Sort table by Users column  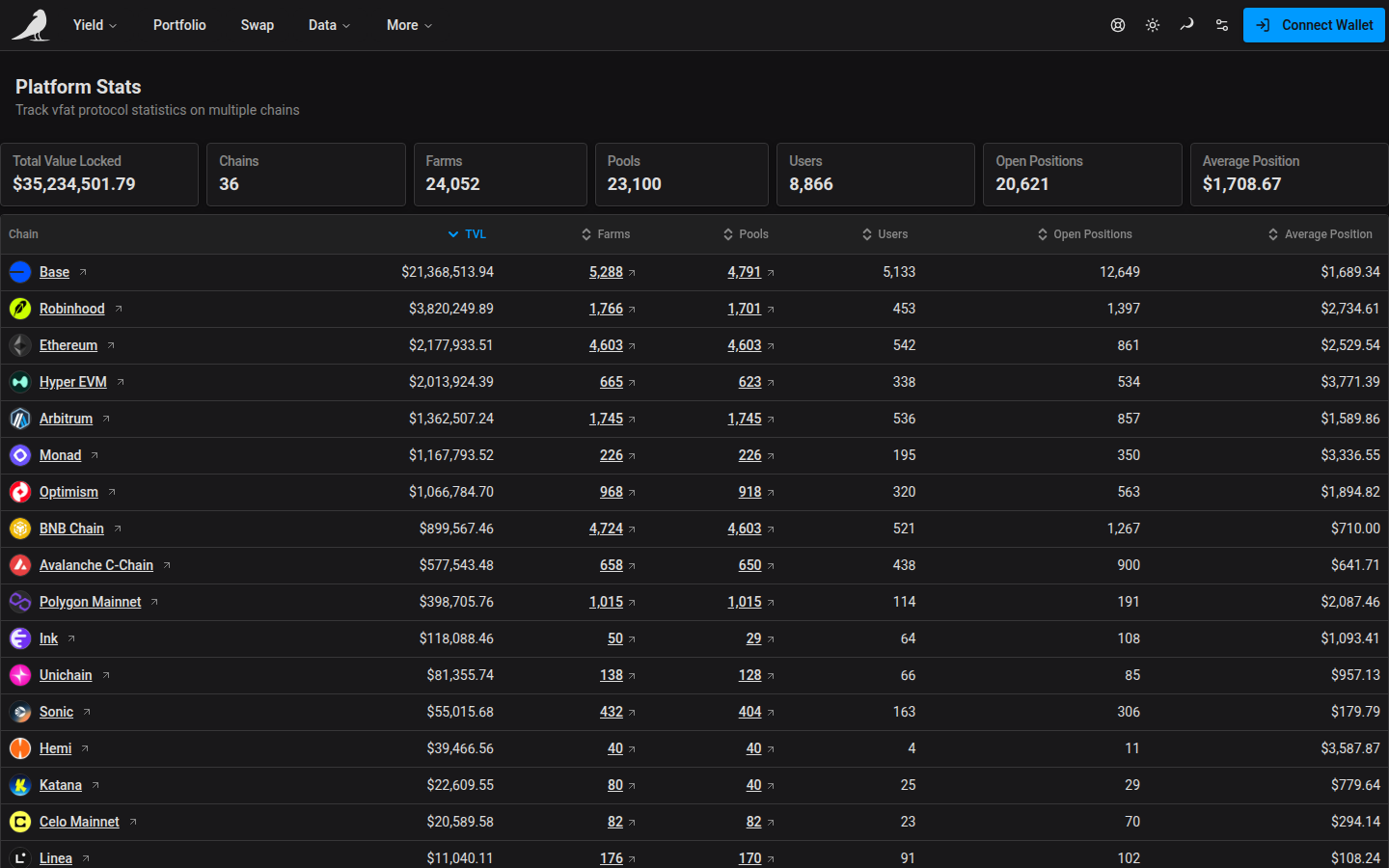coord(885,234)
